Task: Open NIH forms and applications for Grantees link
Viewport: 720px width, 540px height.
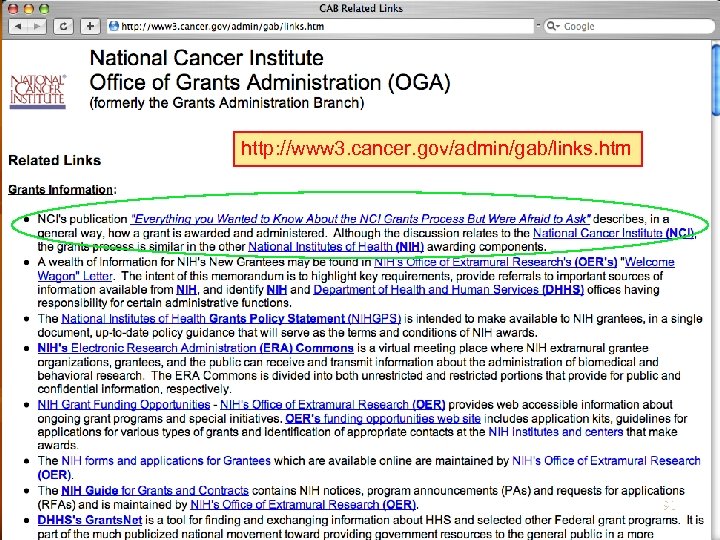Action: tap(166, 461)
